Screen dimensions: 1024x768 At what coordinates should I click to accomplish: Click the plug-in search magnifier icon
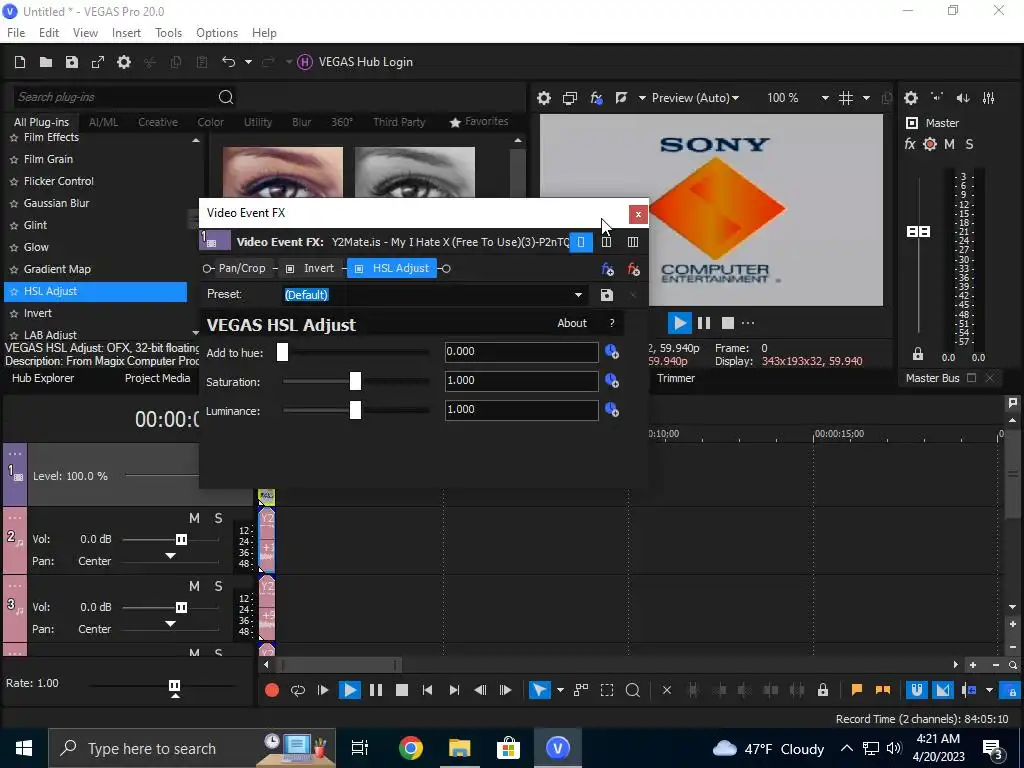(226, 97)
